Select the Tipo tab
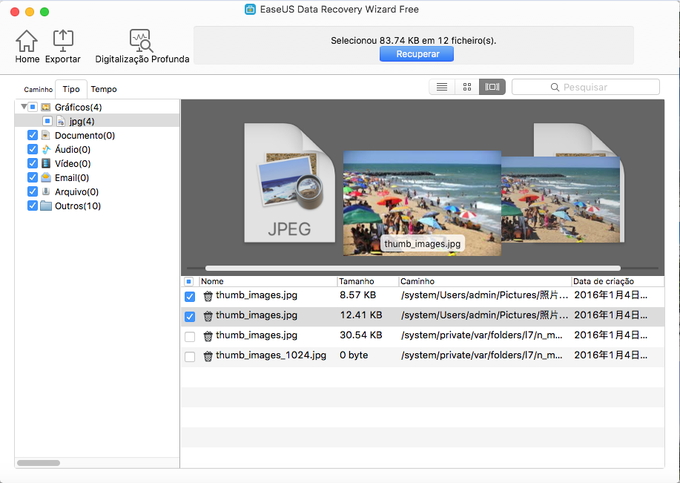This screenshot has width=680, height=483. point(71,89)
